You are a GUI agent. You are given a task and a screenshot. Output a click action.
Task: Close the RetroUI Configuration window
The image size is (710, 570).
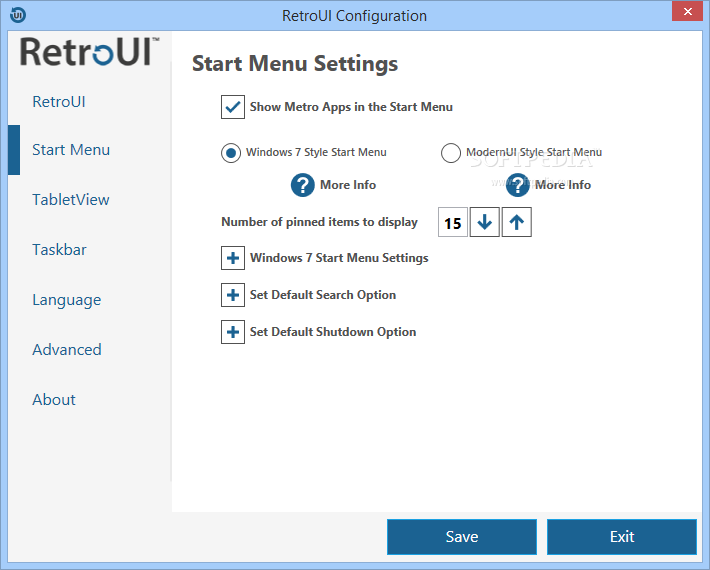[687, 11]
